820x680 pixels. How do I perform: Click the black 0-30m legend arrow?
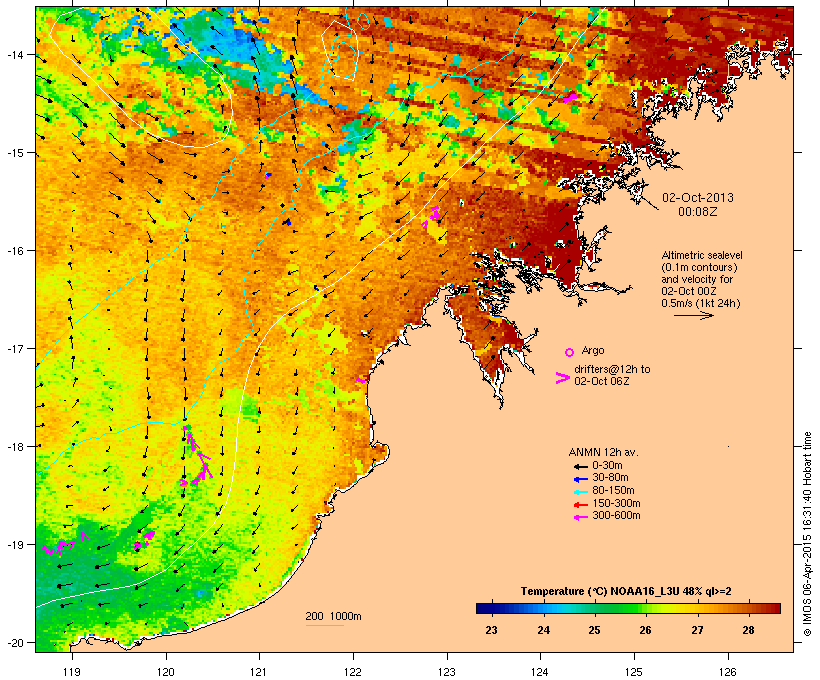pyautogui.click(x=581, y=467)
